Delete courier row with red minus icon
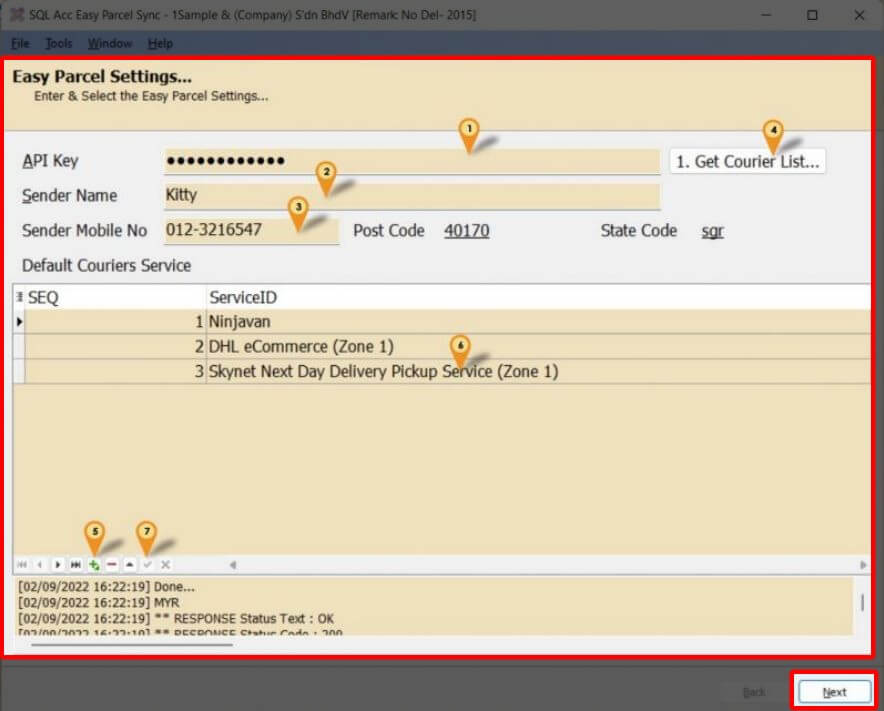The width and height of the screenshot is (884, 711). (112, 564)
